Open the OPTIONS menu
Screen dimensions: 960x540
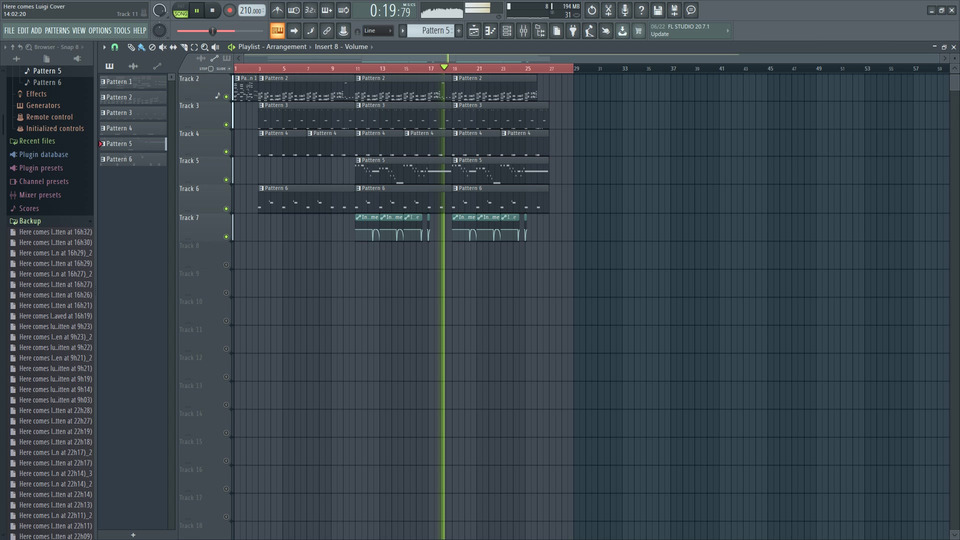[x=100, y=31]
